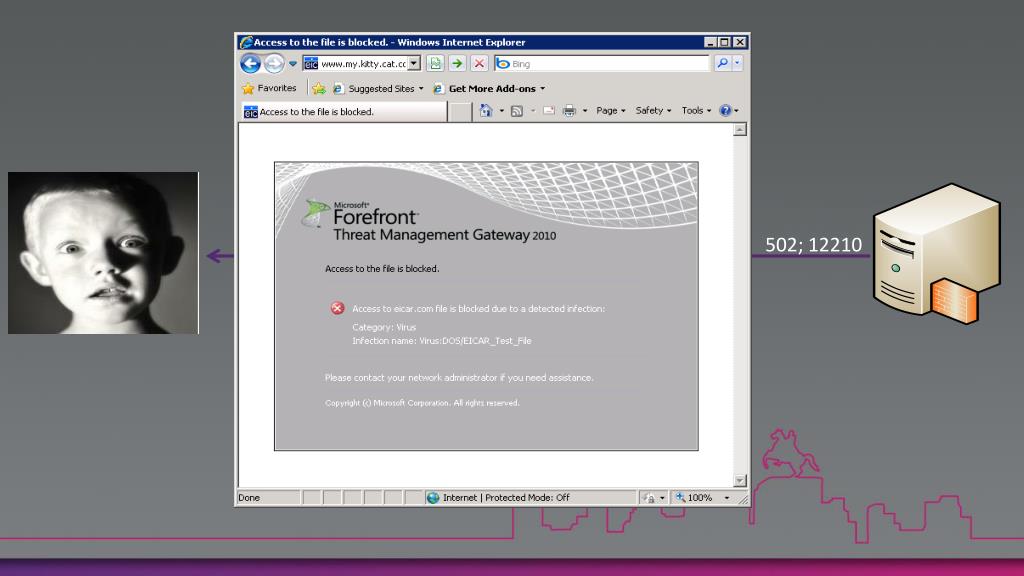Expand the Home button dropdown arrow
This screenshot has height=576, width=1024.
pyautogui.click(x=502, y=110)
